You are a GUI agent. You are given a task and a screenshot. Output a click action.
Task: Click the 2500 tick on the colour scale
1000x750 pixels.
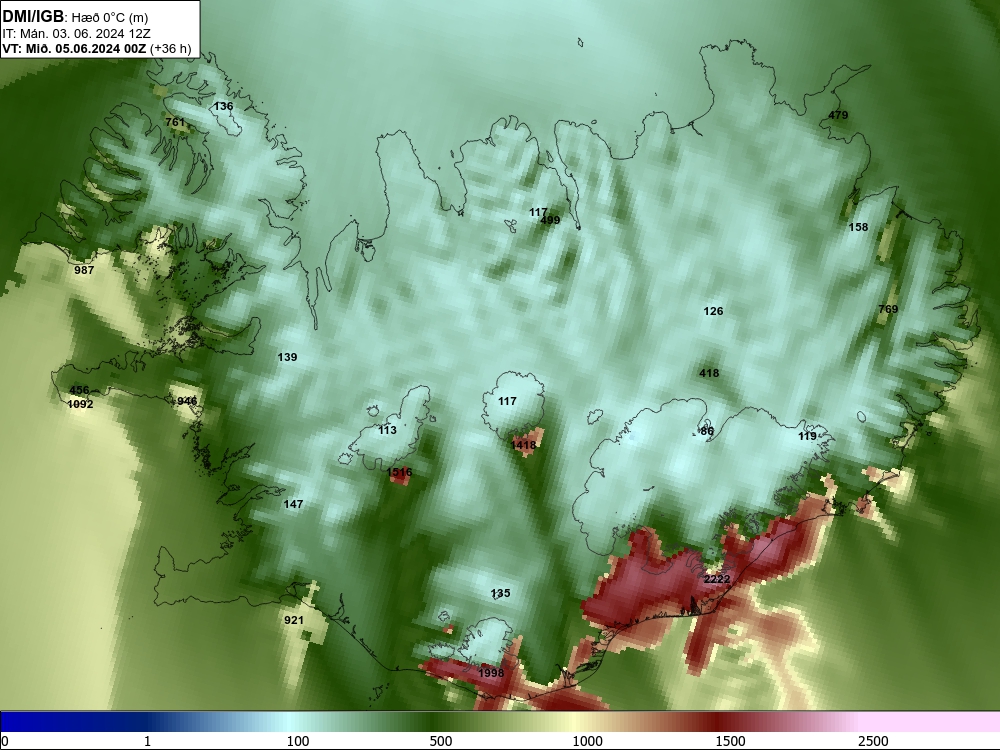pyautogui.click(x=873, y=741)
